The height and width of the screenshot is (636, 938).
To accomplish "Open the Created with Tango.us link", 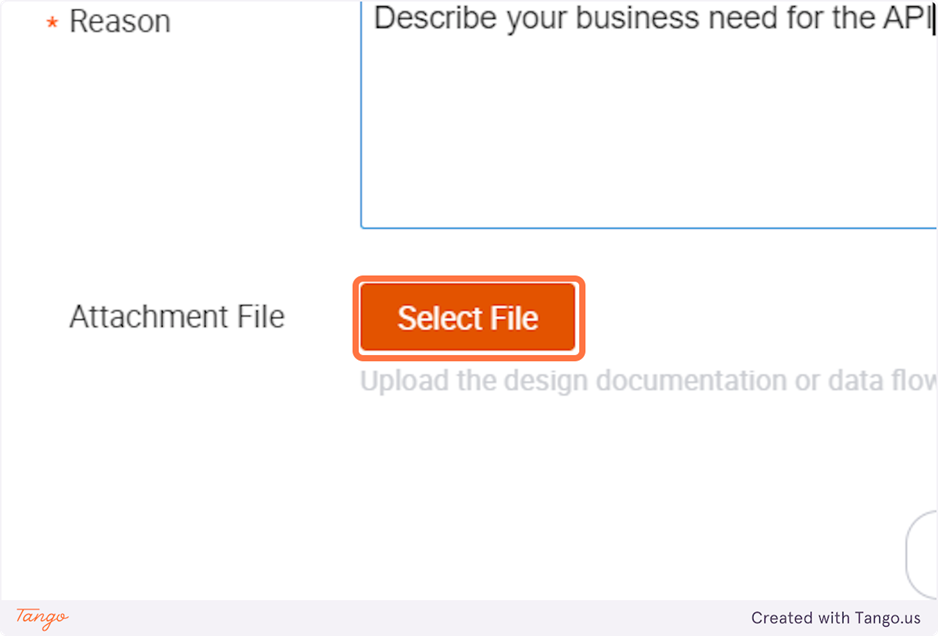I will (x=835, y=618).
